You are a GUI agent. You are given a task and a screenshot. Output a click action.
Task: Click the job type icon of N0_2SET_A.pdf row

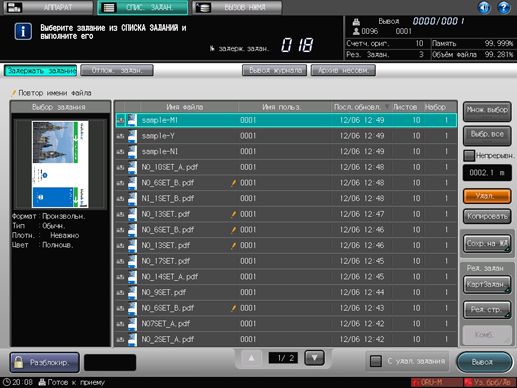[121, 339]
